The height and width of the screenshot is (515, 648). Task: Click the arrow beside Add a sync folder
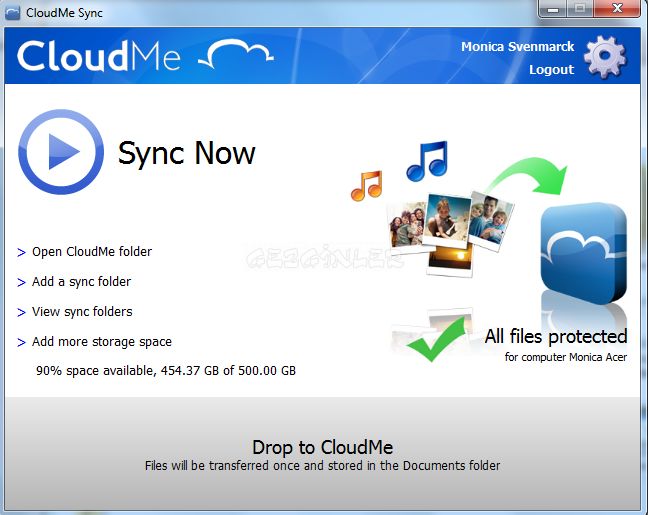21,283
